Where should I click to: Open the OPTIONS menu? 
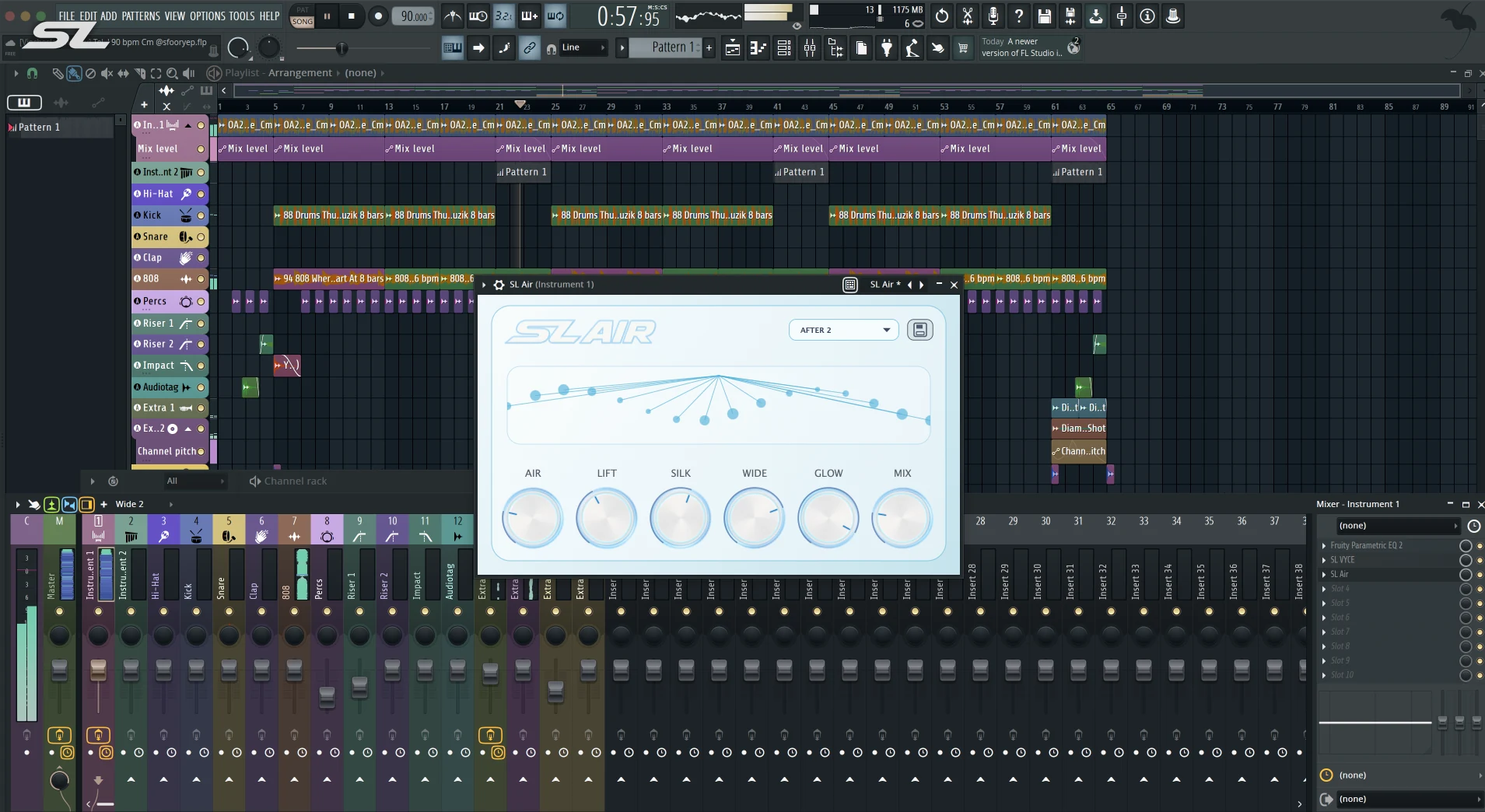pos(208,16)
